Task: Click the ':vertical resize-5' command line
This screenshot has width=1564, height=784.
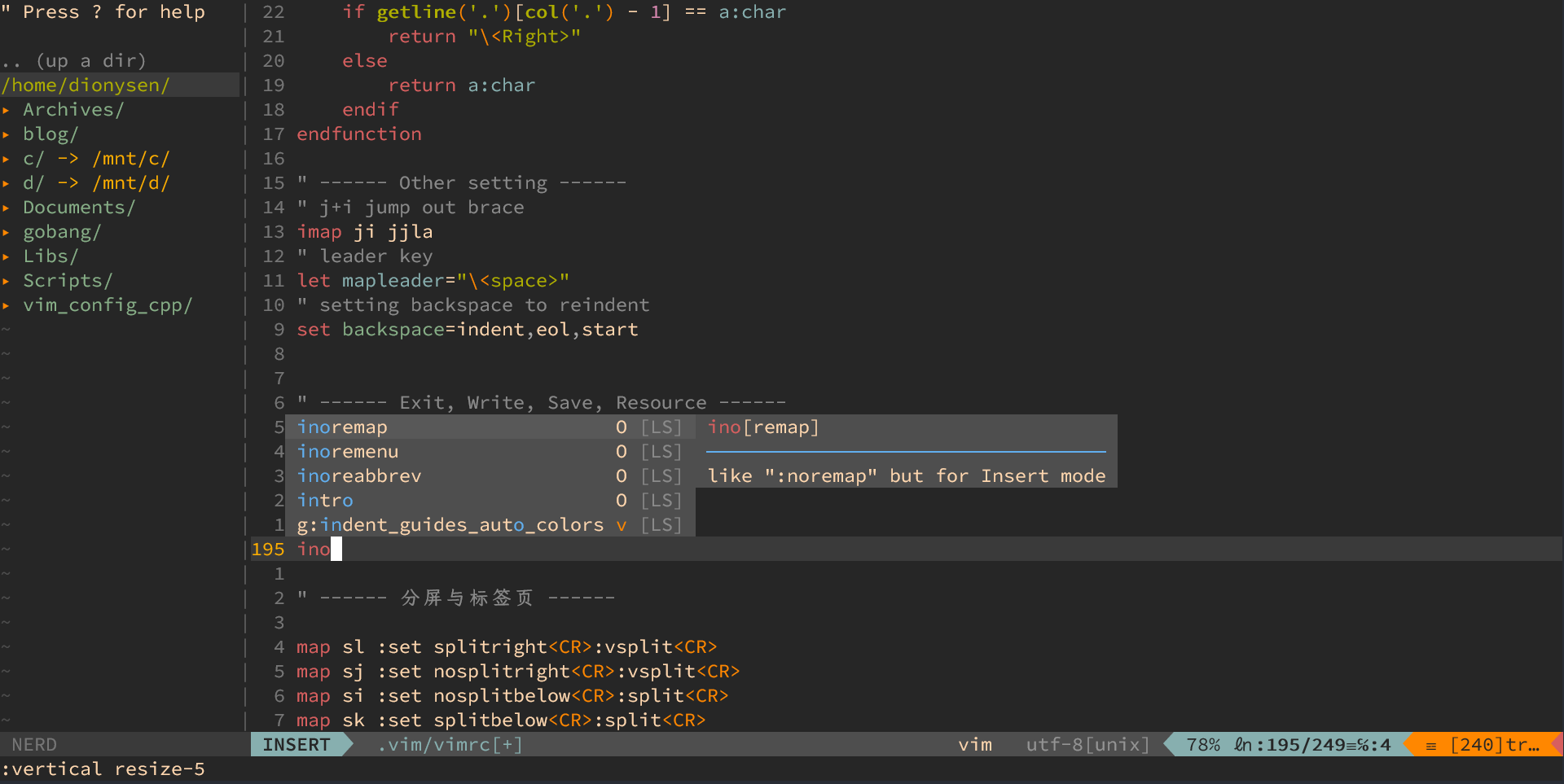Action: tap(103, 769)
